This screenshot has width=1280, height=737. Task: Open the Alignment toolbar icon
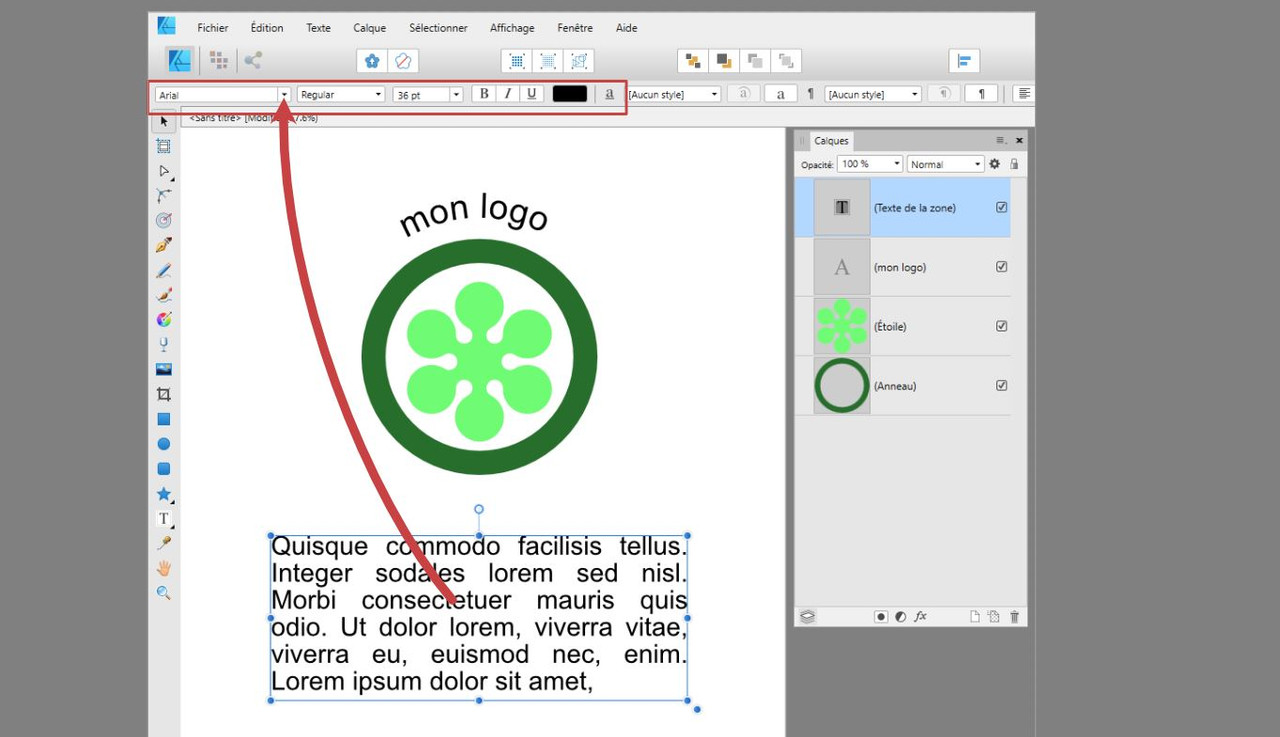(x=964, y=61)
